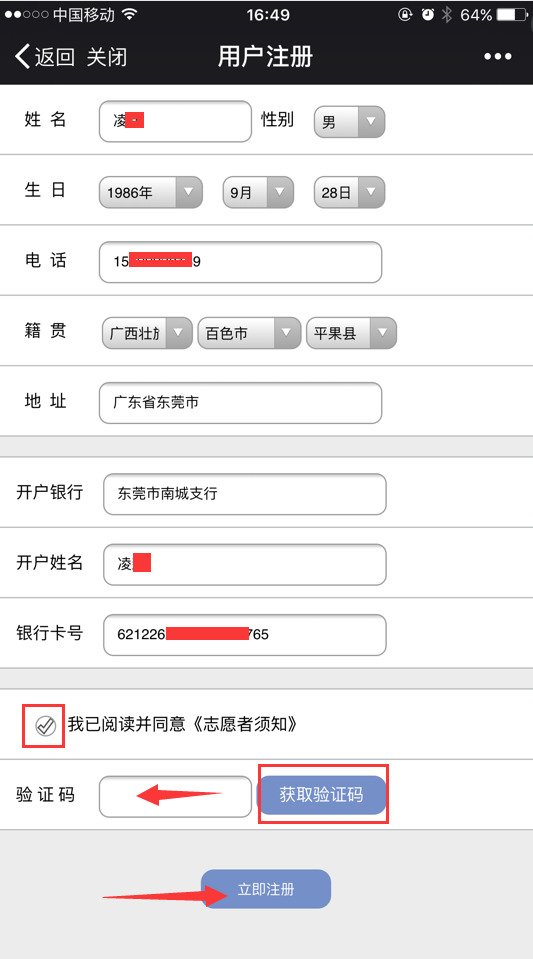The width and height of the screenshot is (533, 959).
Task: Click the 银行卡号 input field
Action: coord(245,635)
